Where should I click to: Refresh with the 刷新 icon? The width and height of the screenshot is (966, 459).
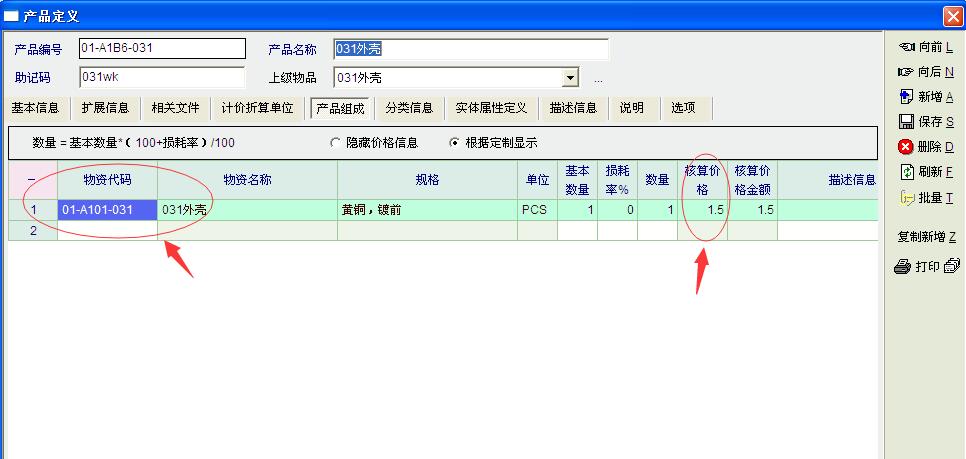point(907,172)
